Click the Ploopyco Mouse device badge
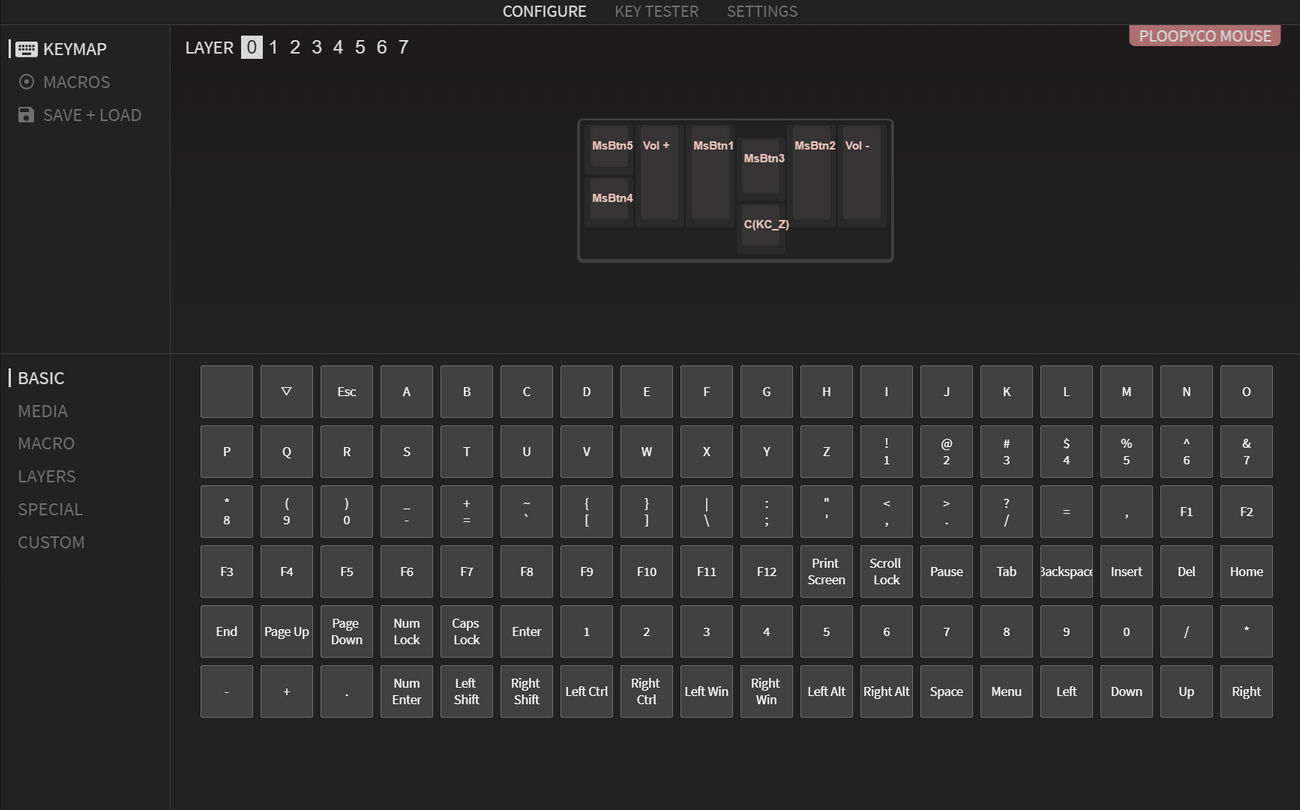The image size is (1300, 810). tap(1205, 36)
